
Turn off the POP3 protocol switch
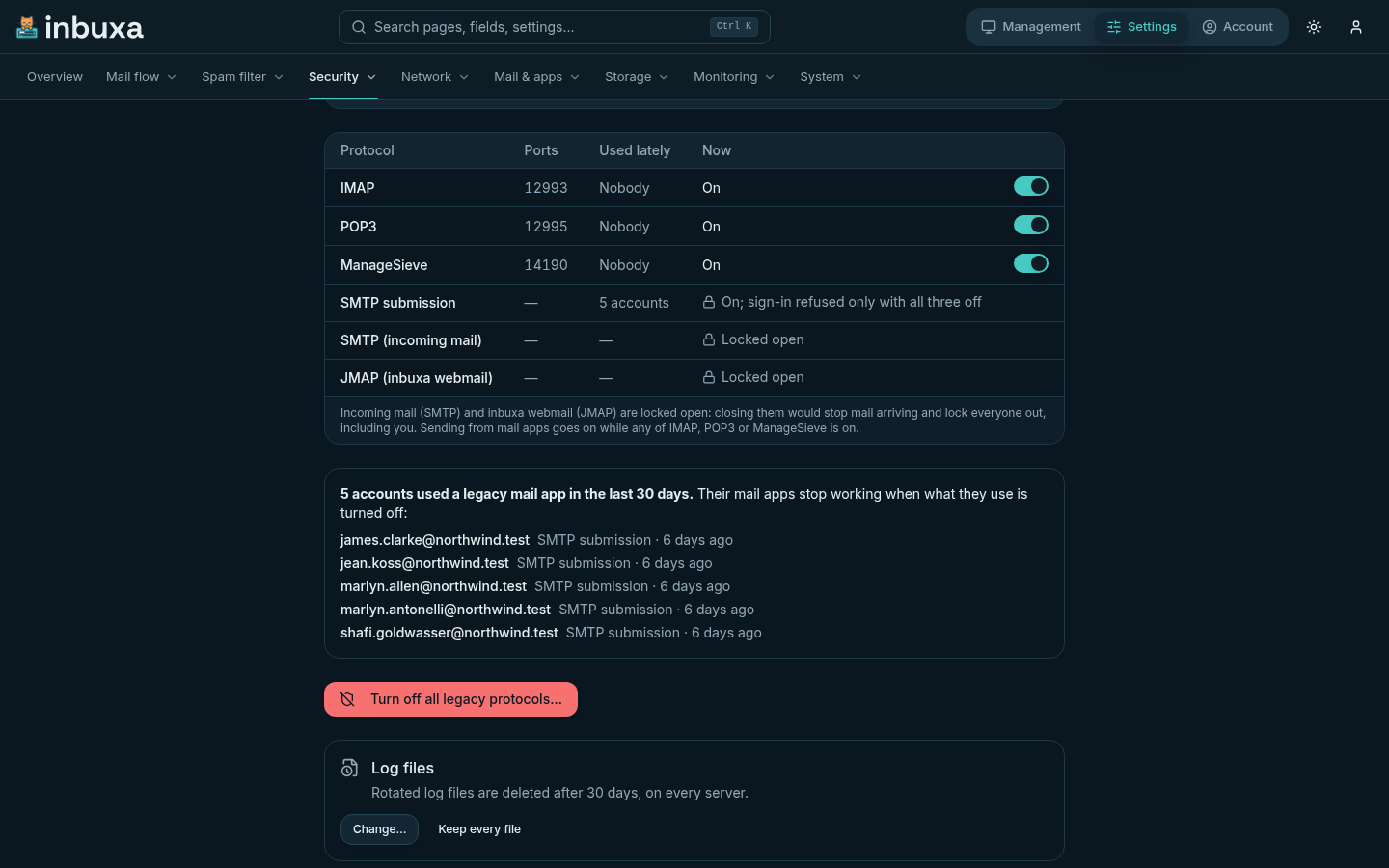tap(1031, 225)
